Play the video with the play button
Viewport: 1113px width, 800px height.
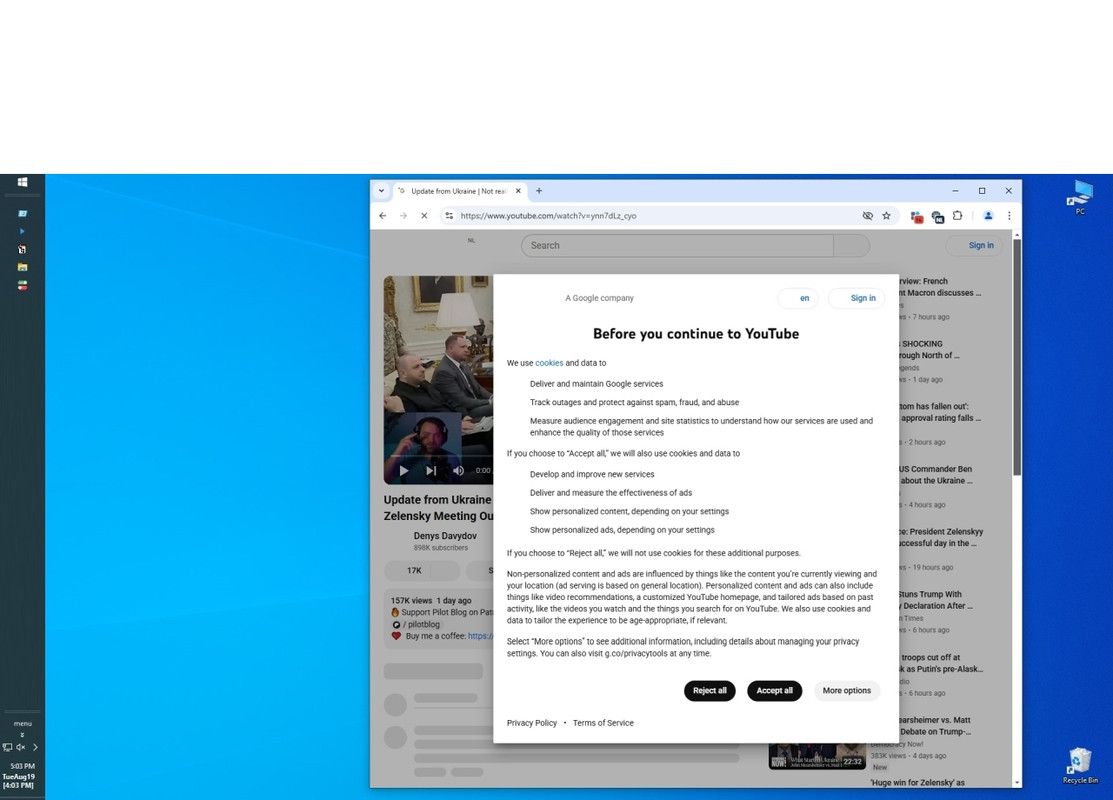pyautogui.click(x=404, y=471)
